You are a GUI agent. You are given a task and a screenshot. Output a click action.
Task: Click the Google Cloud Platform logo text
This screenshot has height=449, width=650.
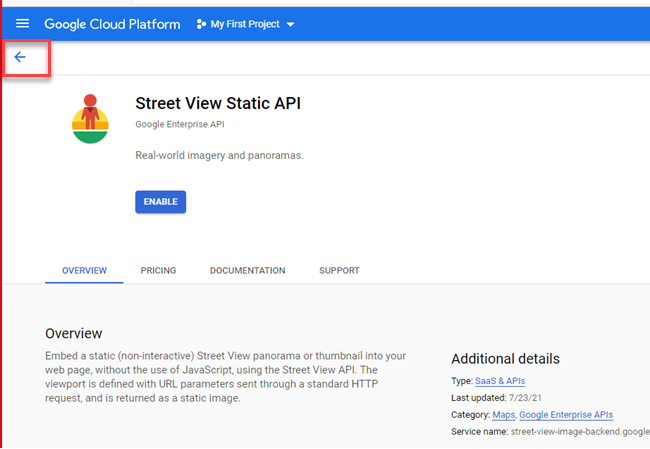(x=112, y=24)
